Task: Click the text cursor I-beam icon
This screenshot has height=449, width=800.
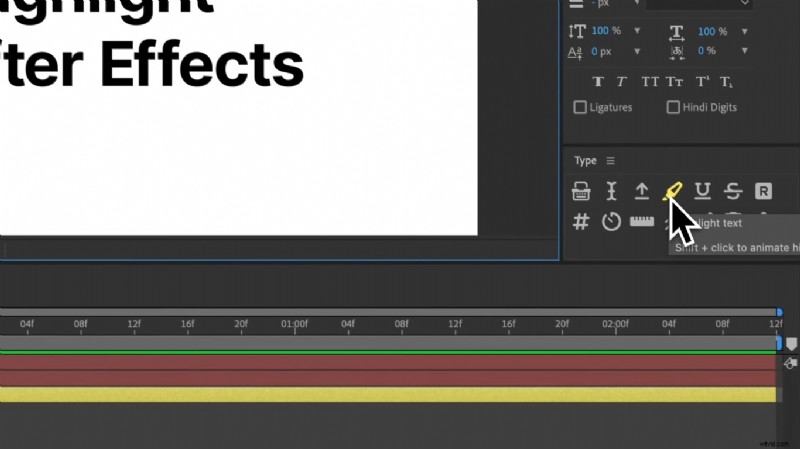Action: 611,191
